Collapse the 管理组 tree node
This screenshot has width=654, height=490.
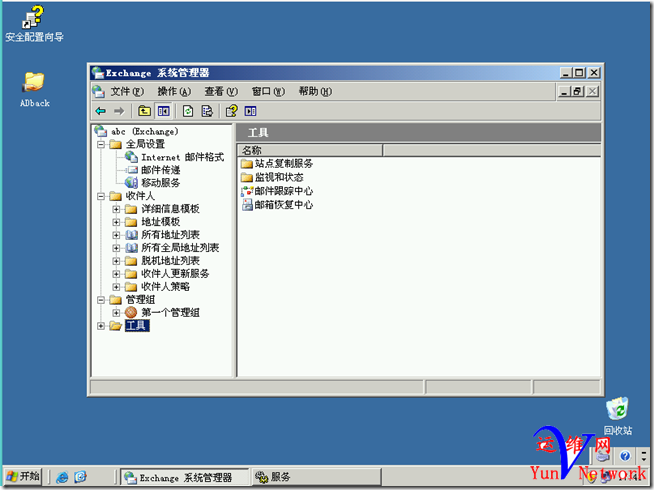point(101,300)
